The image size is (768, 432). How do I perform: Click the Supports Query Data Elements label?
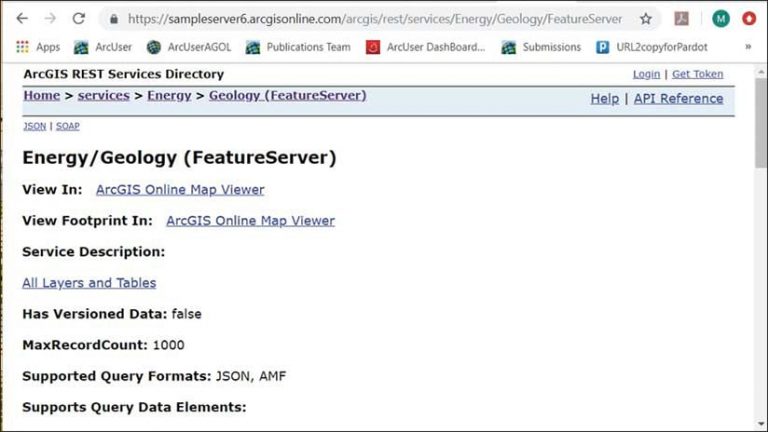(x=134, y=407)
